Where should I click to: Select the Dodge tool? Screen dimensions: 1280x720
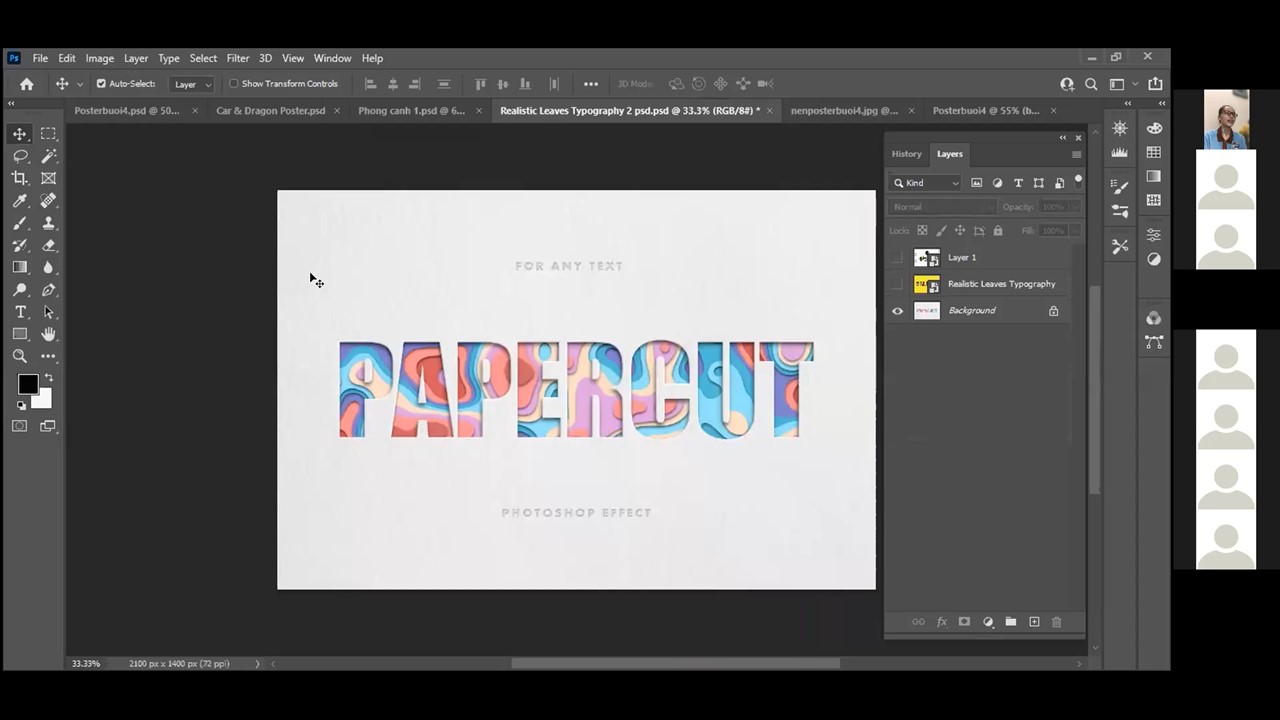point(20,290)
